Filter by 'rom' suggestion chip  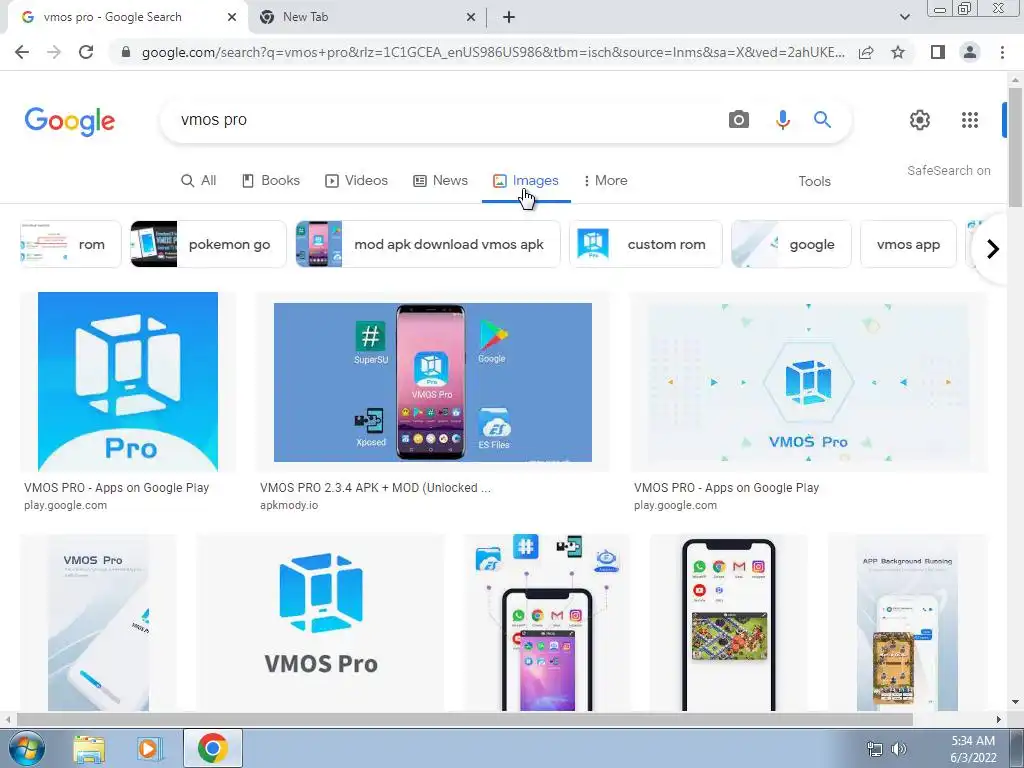pyautogui.click(x=71, y=244)
